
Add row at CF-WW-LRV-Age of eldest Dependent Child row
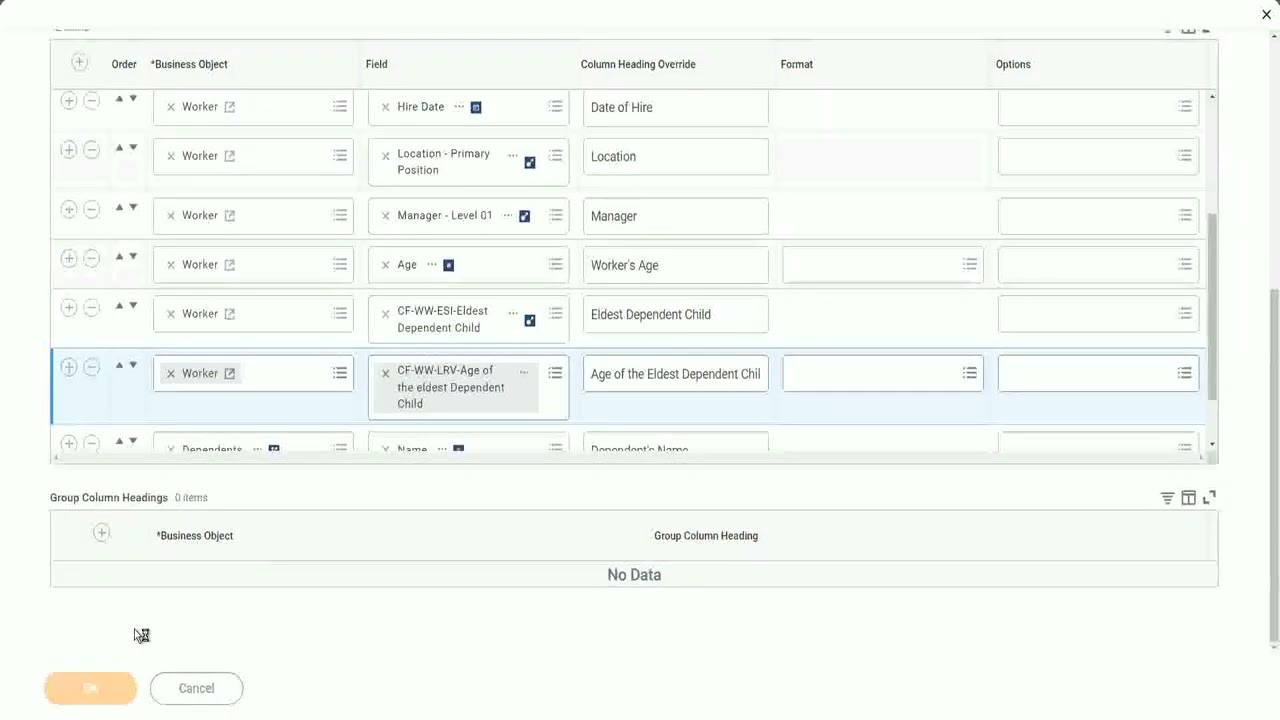68,367
